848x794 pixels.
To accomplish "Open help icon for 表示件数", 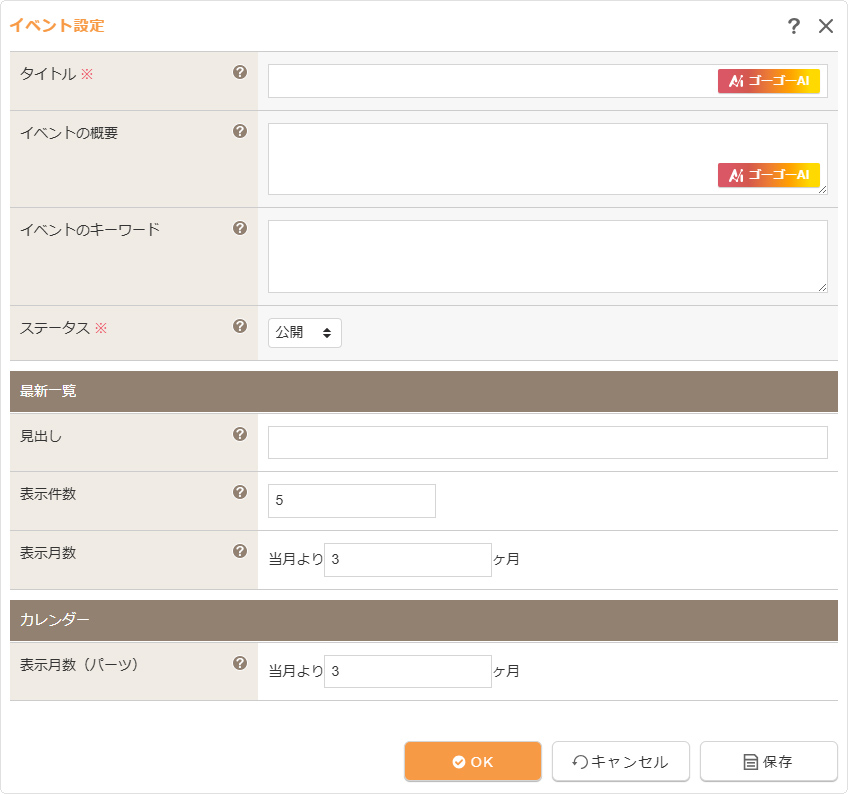I will (240, 492).
